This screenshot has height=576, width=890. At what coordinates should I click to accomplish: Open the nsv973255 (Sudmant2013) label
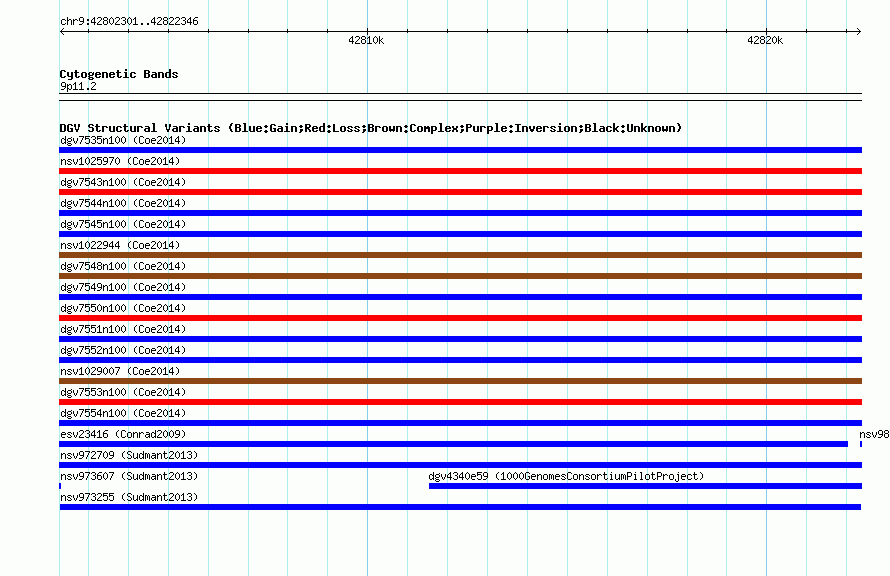pyautogui.click(x=129, y=497)
